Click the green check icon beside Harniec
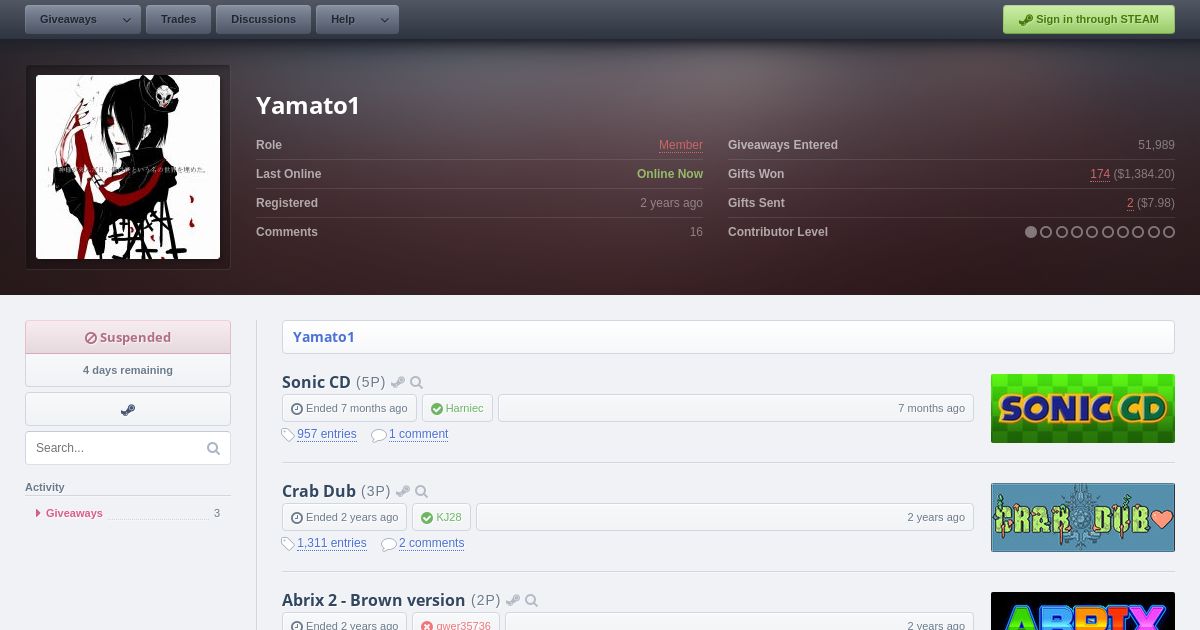 pos(437,409)
